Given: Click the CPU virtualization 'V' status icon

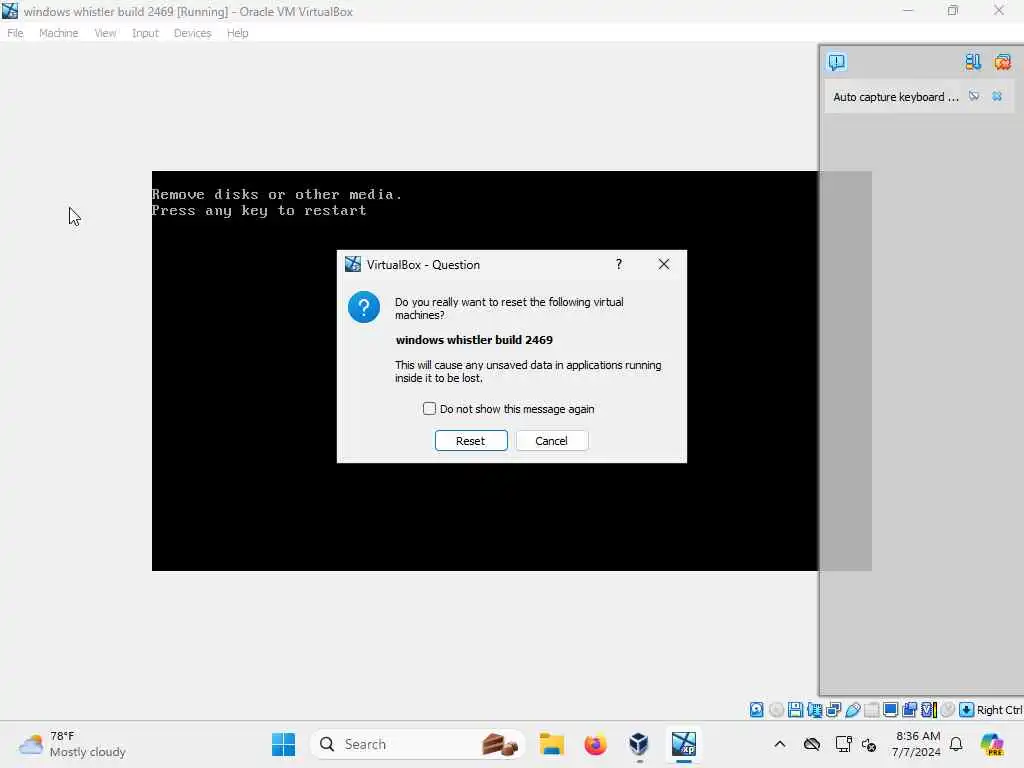Looking at the screenshot, I should (x=929, y=710).
